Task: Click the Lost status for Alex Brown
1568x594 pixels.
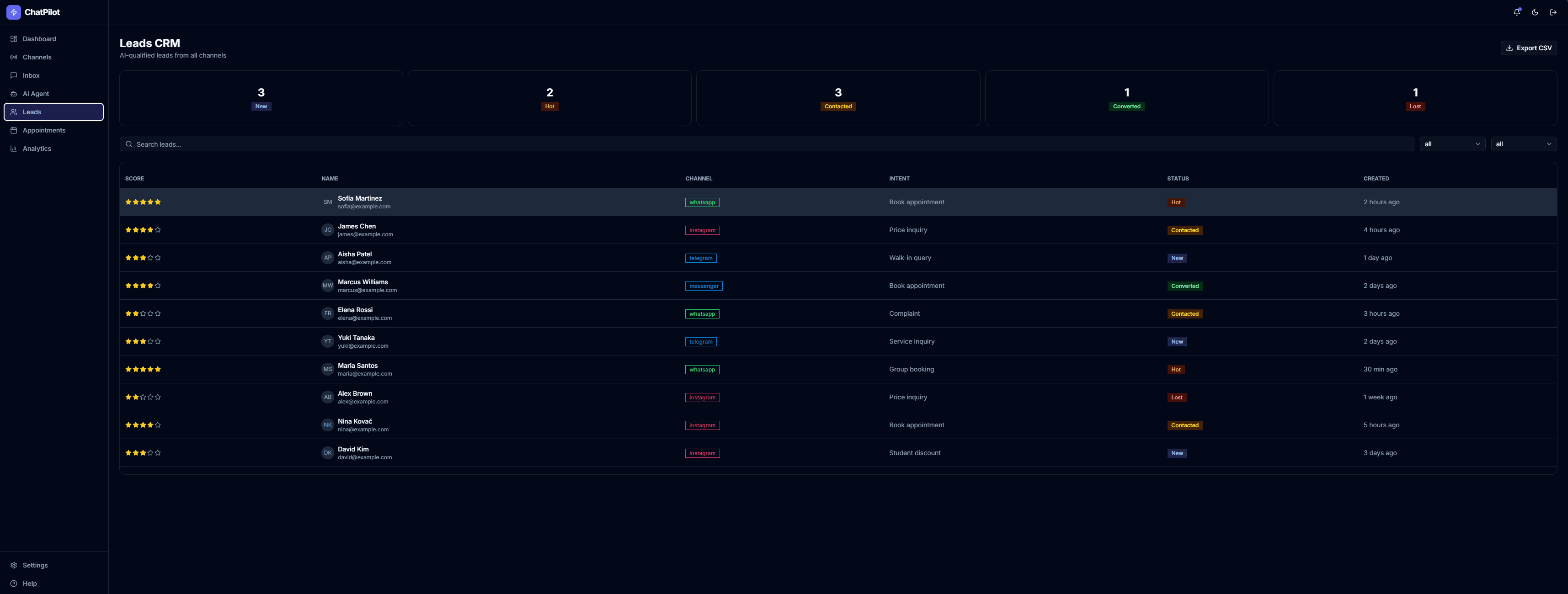Action: tap(1177, 398)
